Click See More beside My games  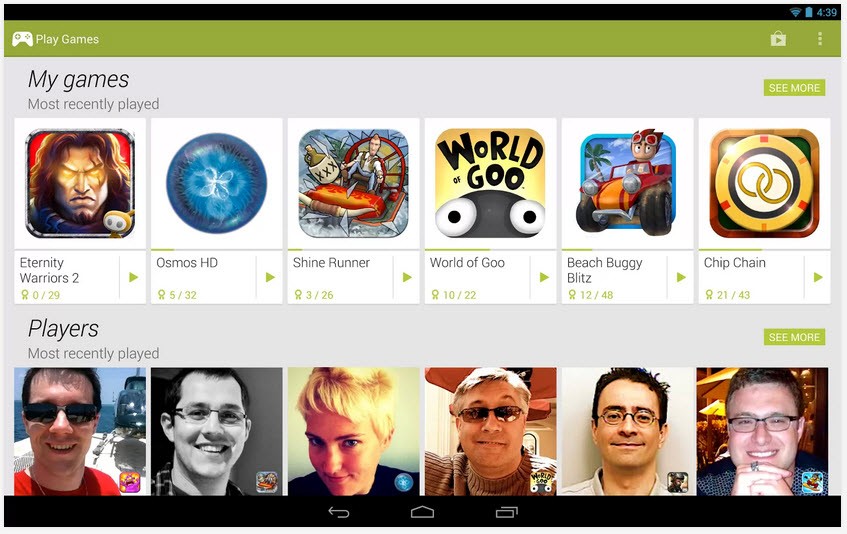(x=794, y=87)
